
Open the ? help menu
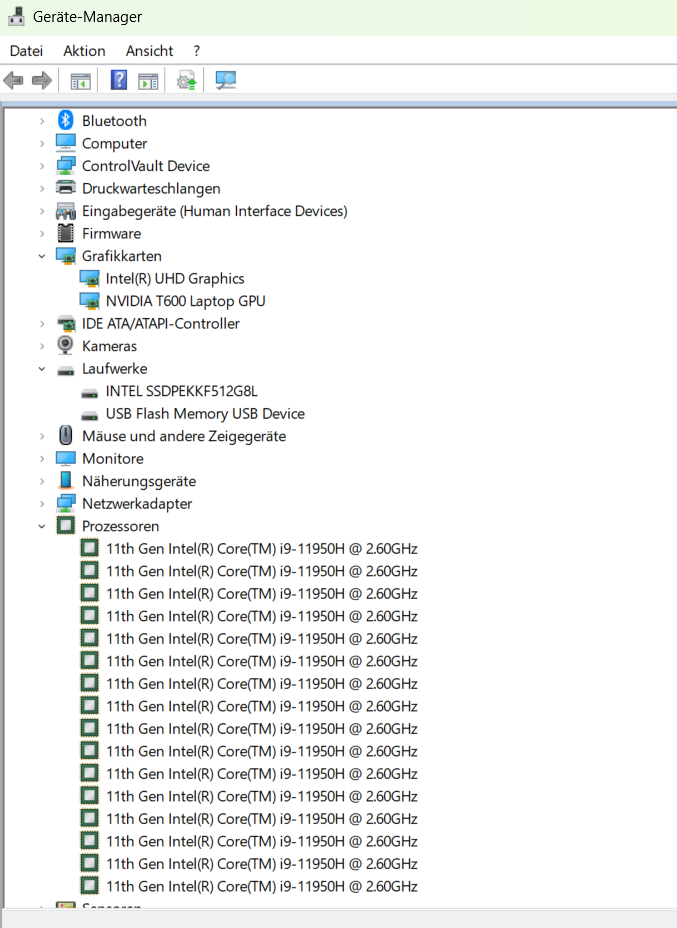pyautogui.click(x=196, y=51)
